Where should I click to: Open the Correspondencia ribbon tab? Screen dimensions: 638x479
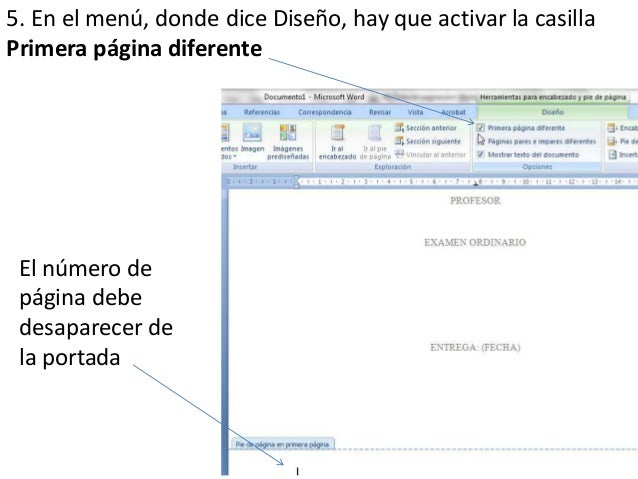[x=325, y=112]
